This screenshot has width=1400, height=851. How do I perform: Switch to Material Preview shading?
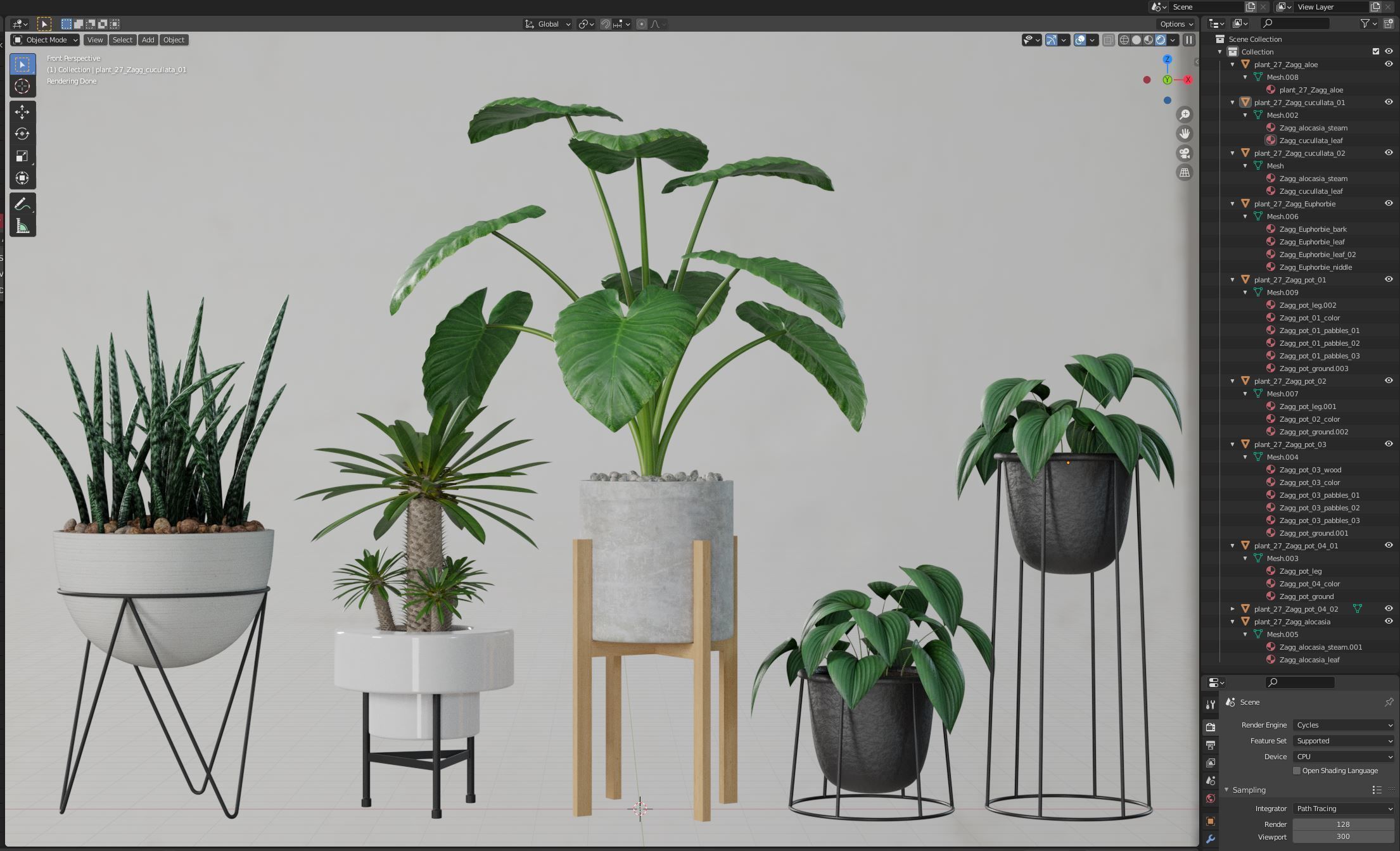point(1148,40)
